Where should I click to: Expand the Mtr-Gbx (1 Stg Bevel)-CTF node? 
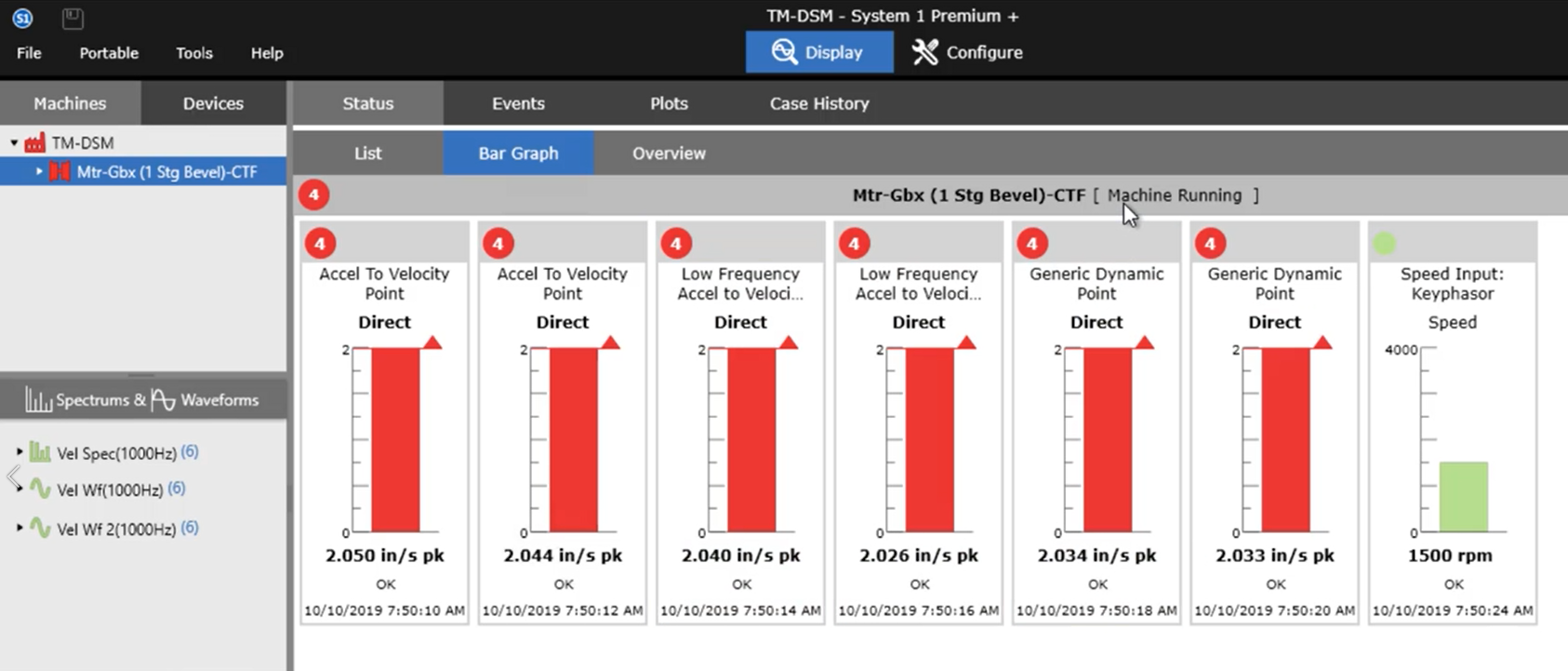click(39, 171)
